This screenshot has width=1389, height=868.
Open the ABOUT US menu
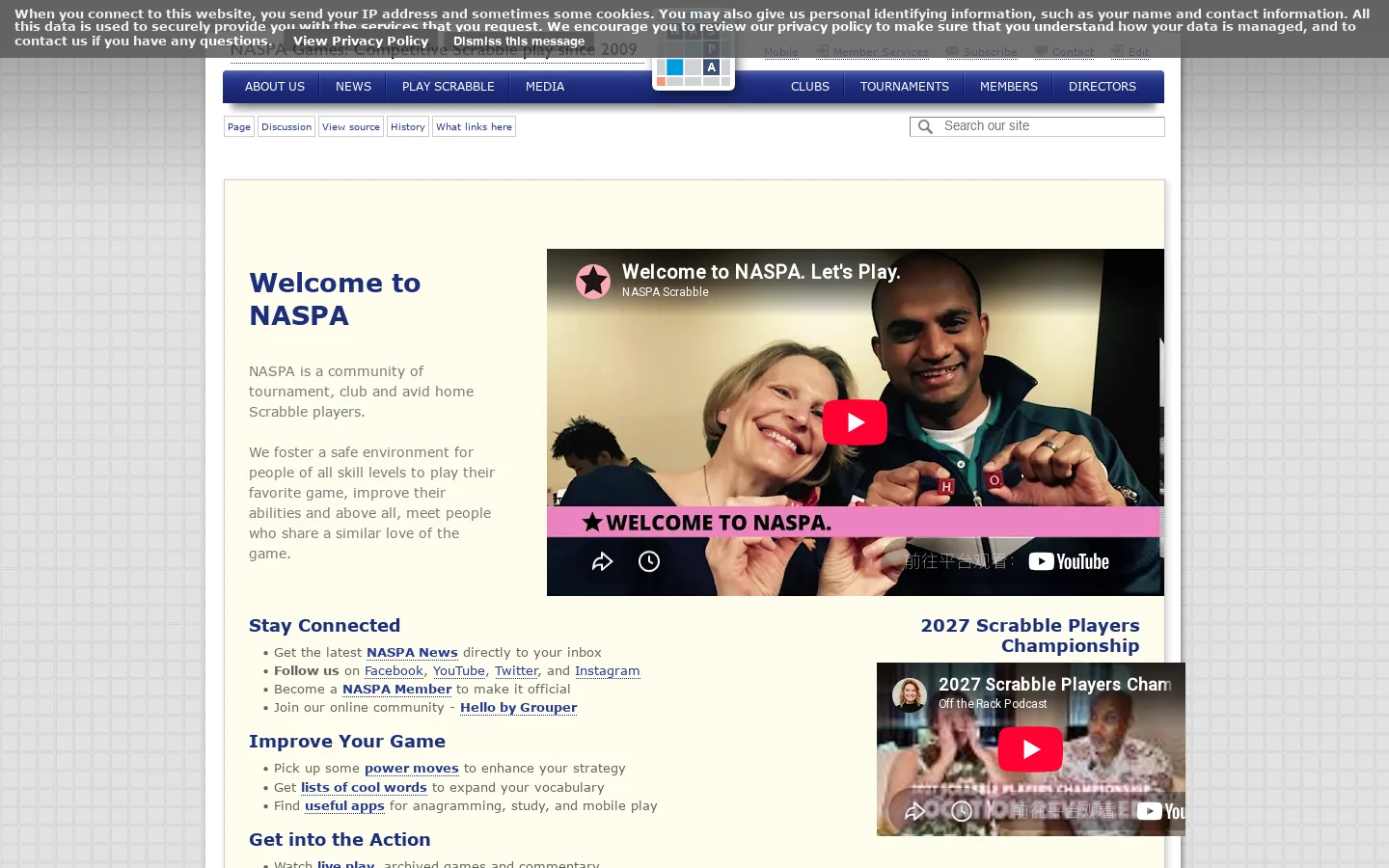click(x=275, y=87)
